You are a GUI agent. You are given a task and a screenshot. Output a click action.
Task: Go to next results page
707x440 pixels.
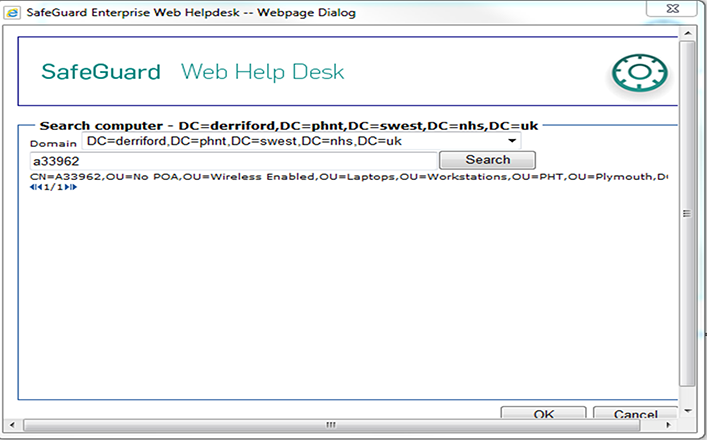(67, 187)
